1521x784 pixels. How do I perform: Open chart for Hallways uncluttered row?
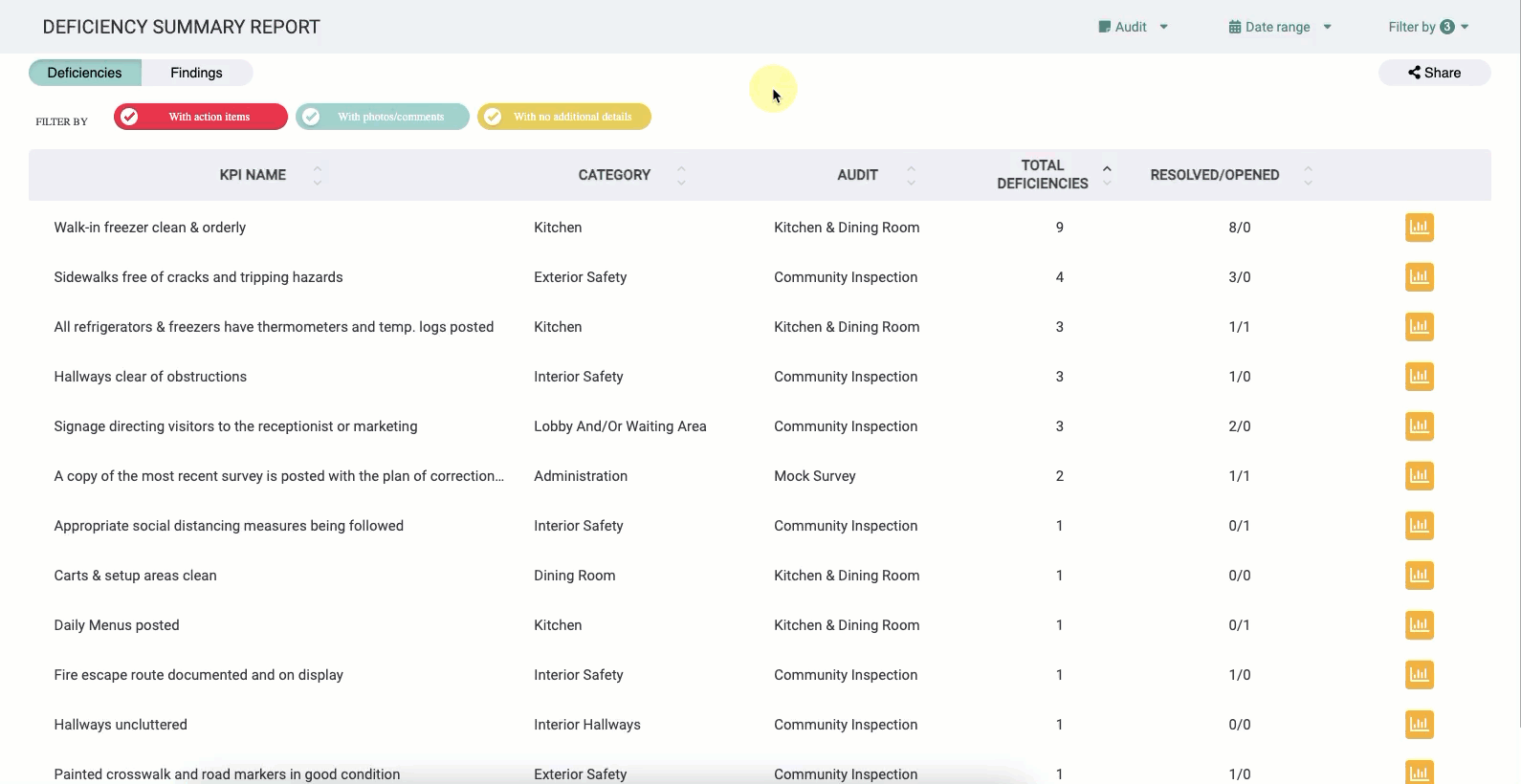(x=1419, y=725)
